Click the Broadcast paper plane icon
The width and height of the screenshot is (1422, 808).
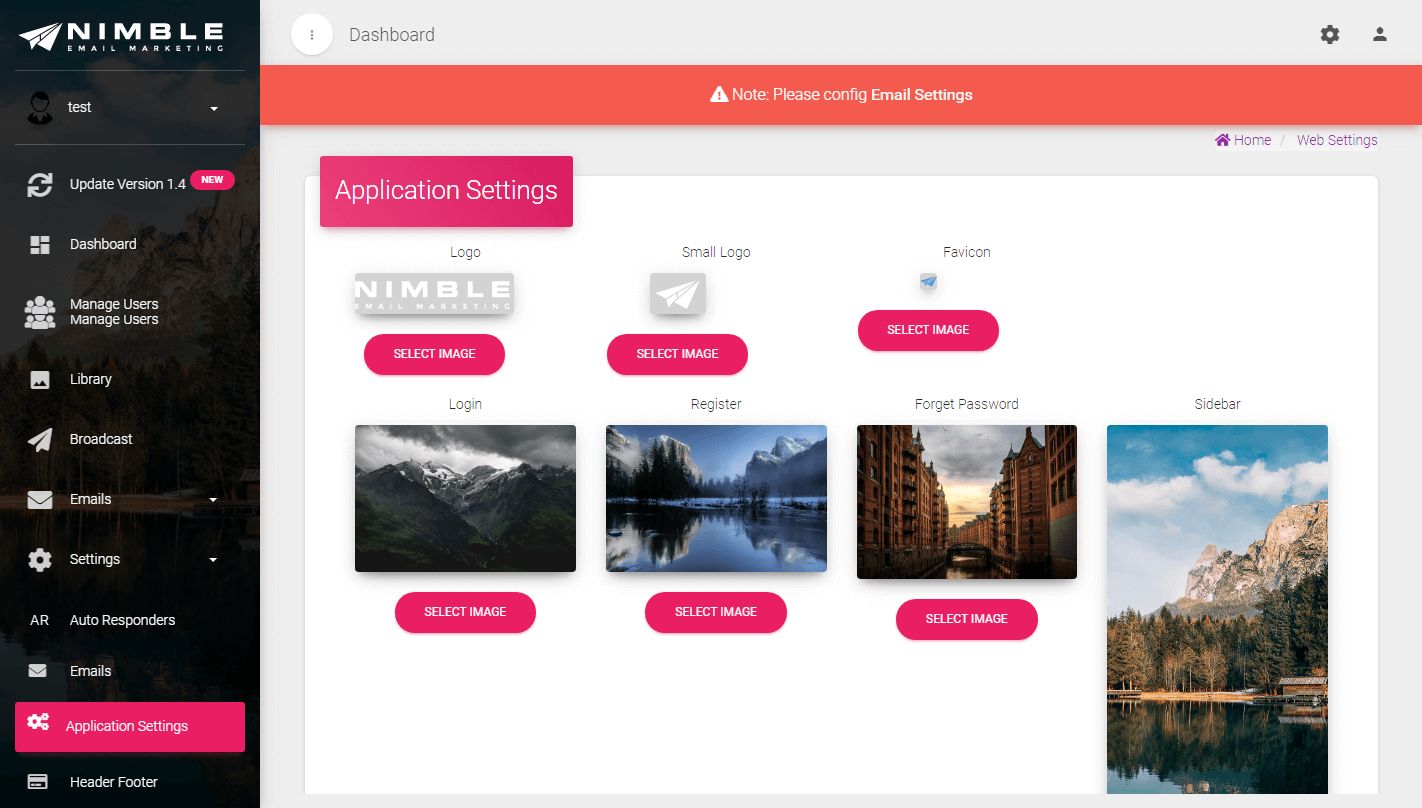40,440
